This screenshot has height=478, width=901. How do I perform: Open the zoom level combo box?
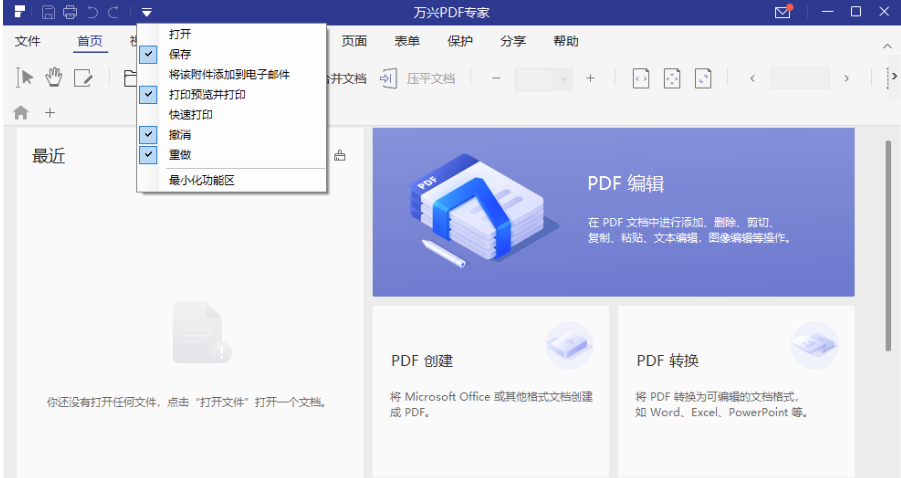tap(544, 78)
